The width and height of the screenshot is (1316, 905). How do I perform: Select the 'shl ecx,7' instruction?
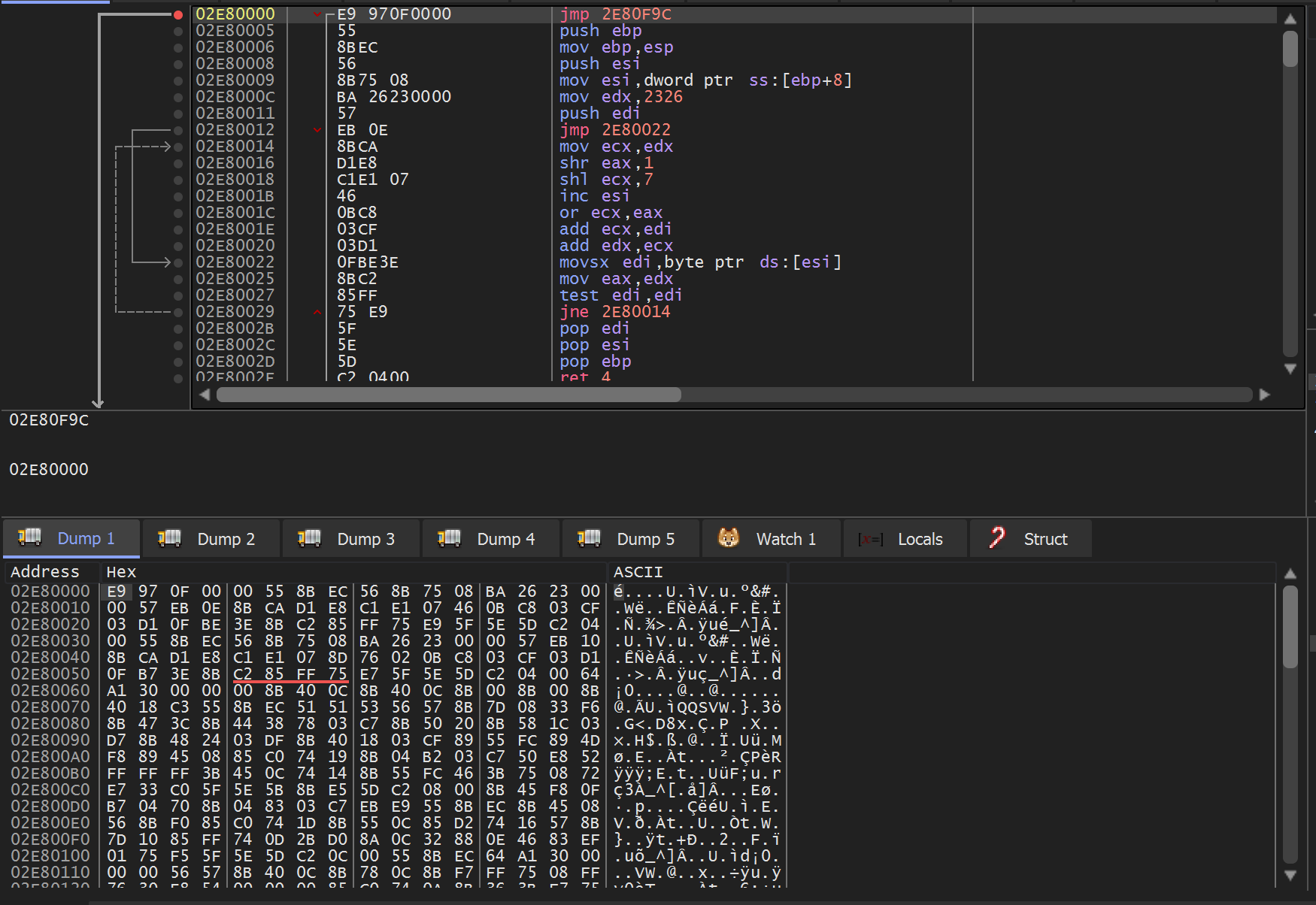tap(606, 180)
